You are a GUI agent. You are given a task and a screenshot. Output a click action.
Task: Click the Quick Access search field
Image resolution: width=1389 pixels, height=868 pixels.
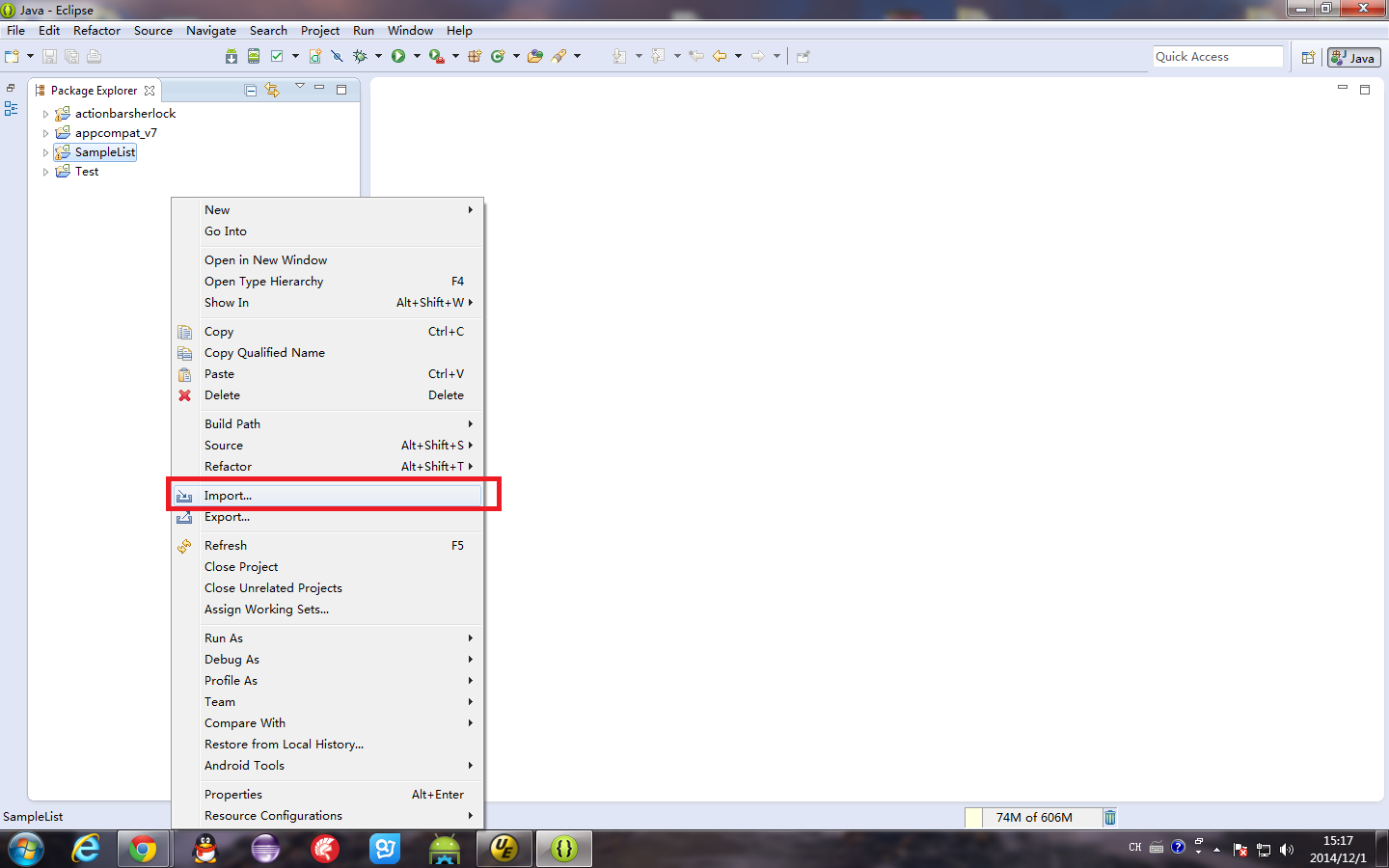[x=1218, y=57]
